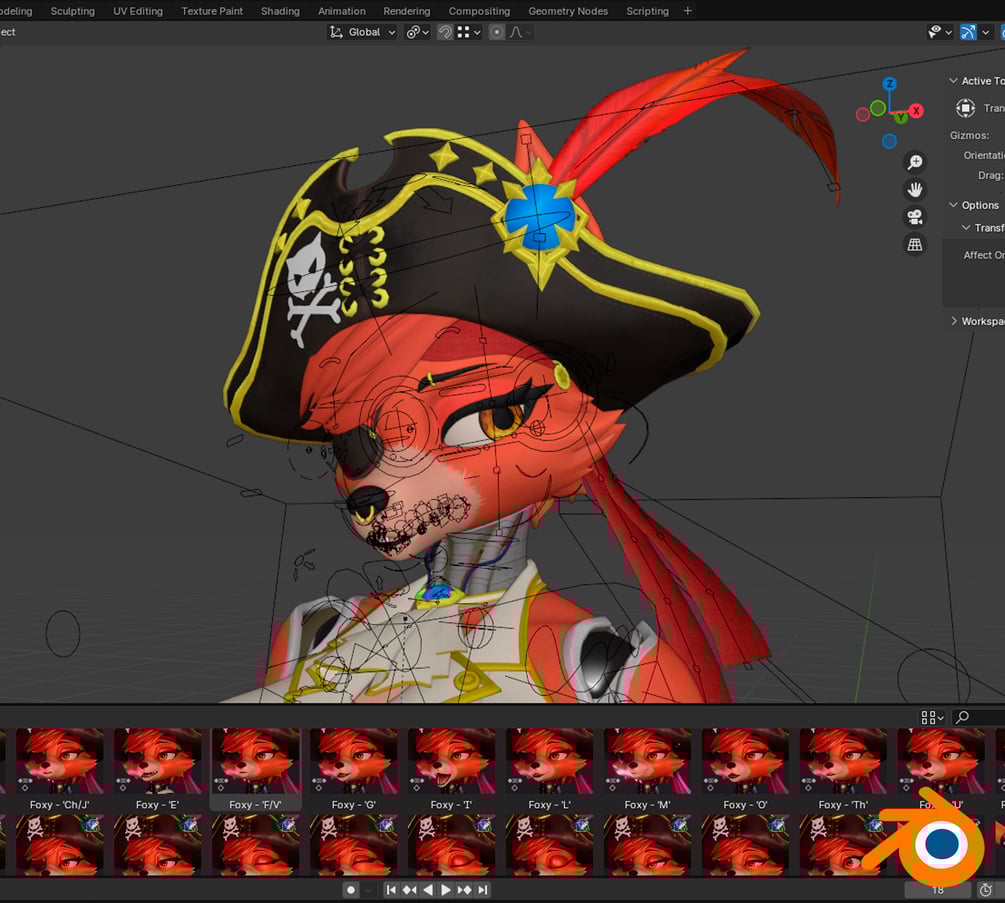This screenshot has width=1005, height=903.
Task: Open the snapping options dropdown
Action: pyautogui.click(x=469, y=32)
